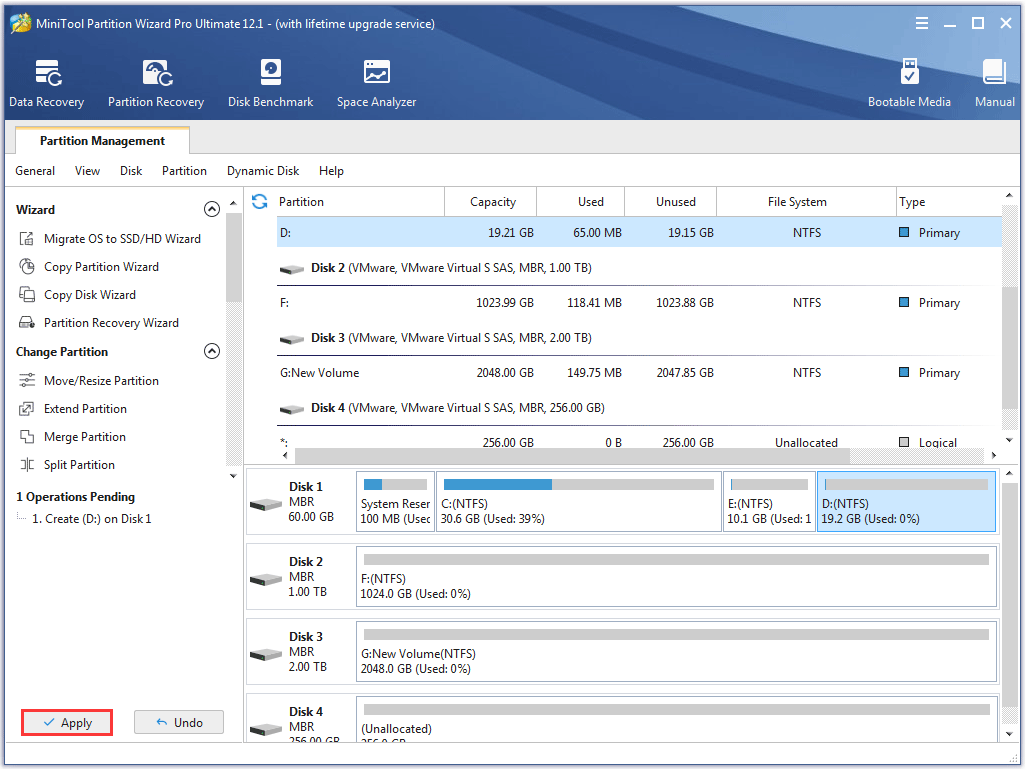This screenshot has height=770, width=1026.
Task: Open the Manual
Action: point(995,83)
